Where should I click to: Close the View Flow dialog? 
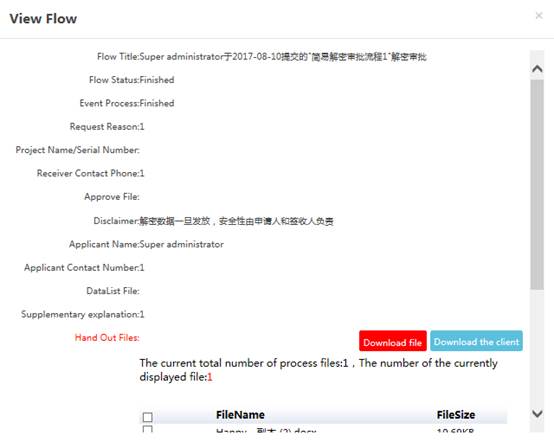click(x=538, y=16)
